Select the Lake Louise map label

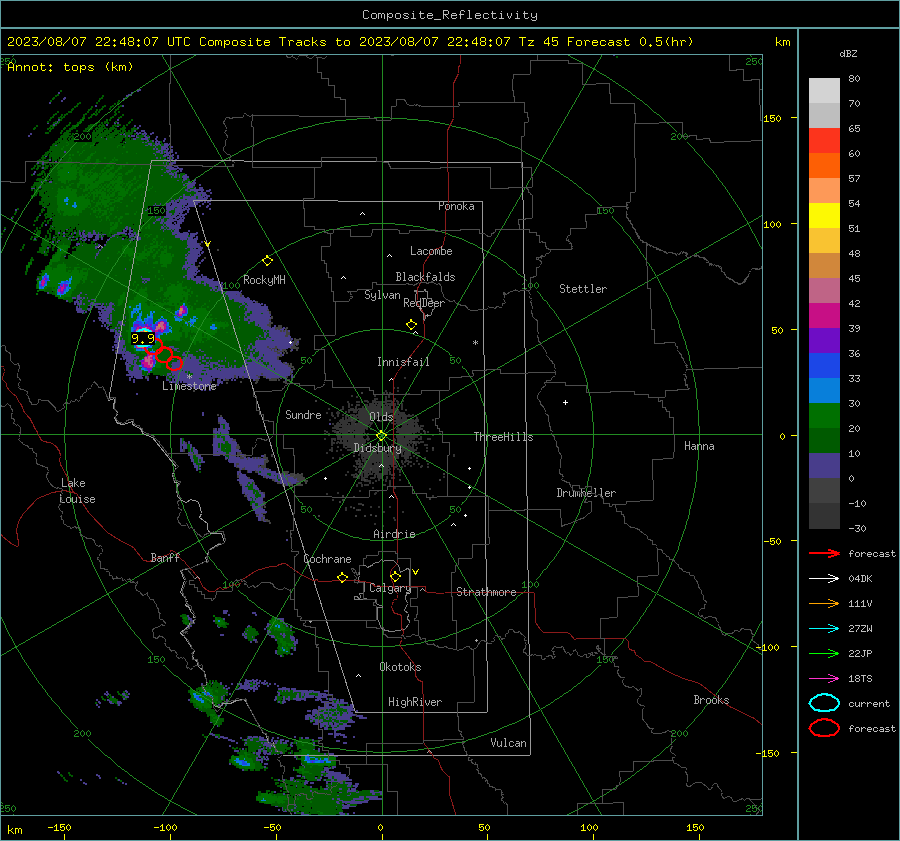tap(77, 491)
